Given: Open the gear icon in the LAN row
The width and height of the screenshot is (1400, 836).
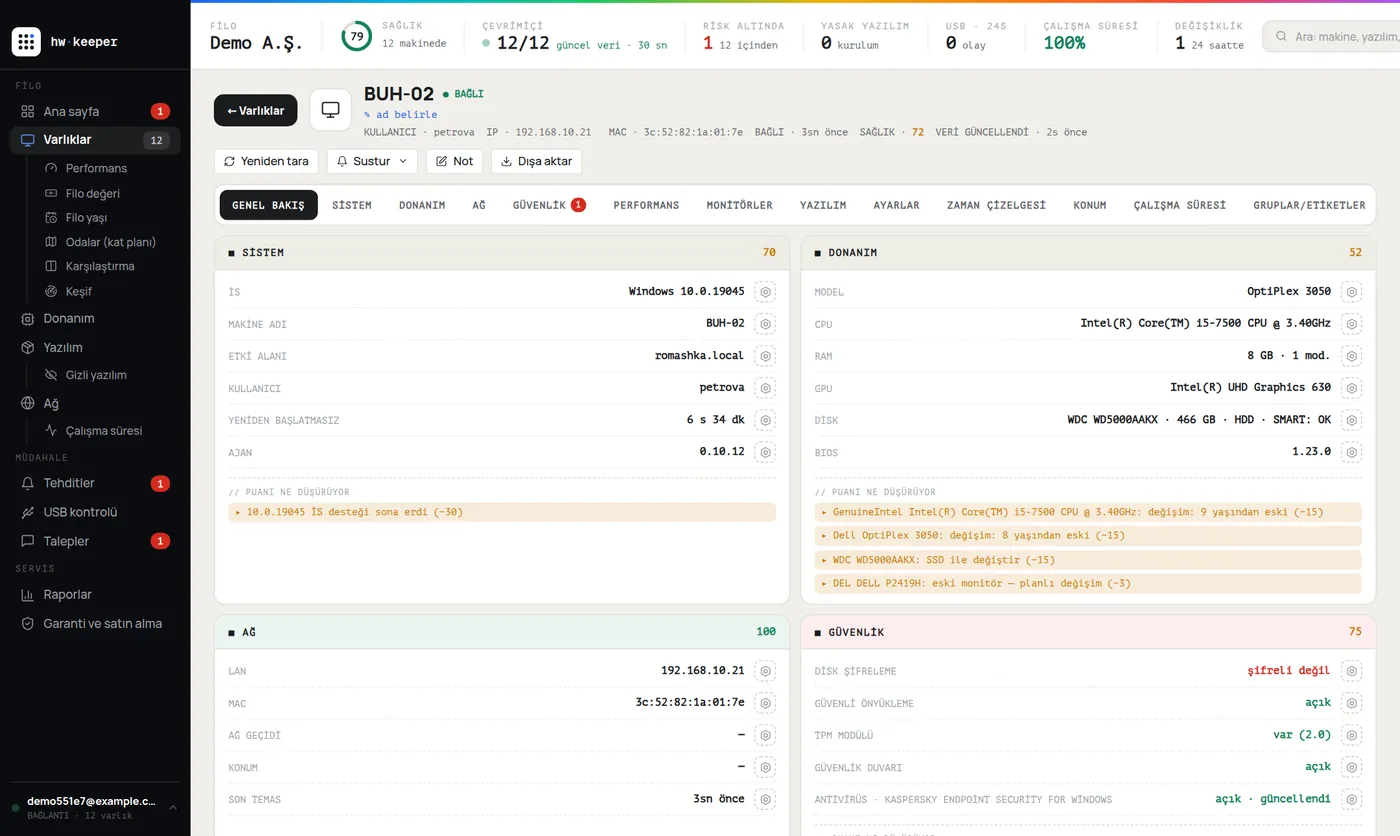Looking at the screenshot, I should coord(765,671).
